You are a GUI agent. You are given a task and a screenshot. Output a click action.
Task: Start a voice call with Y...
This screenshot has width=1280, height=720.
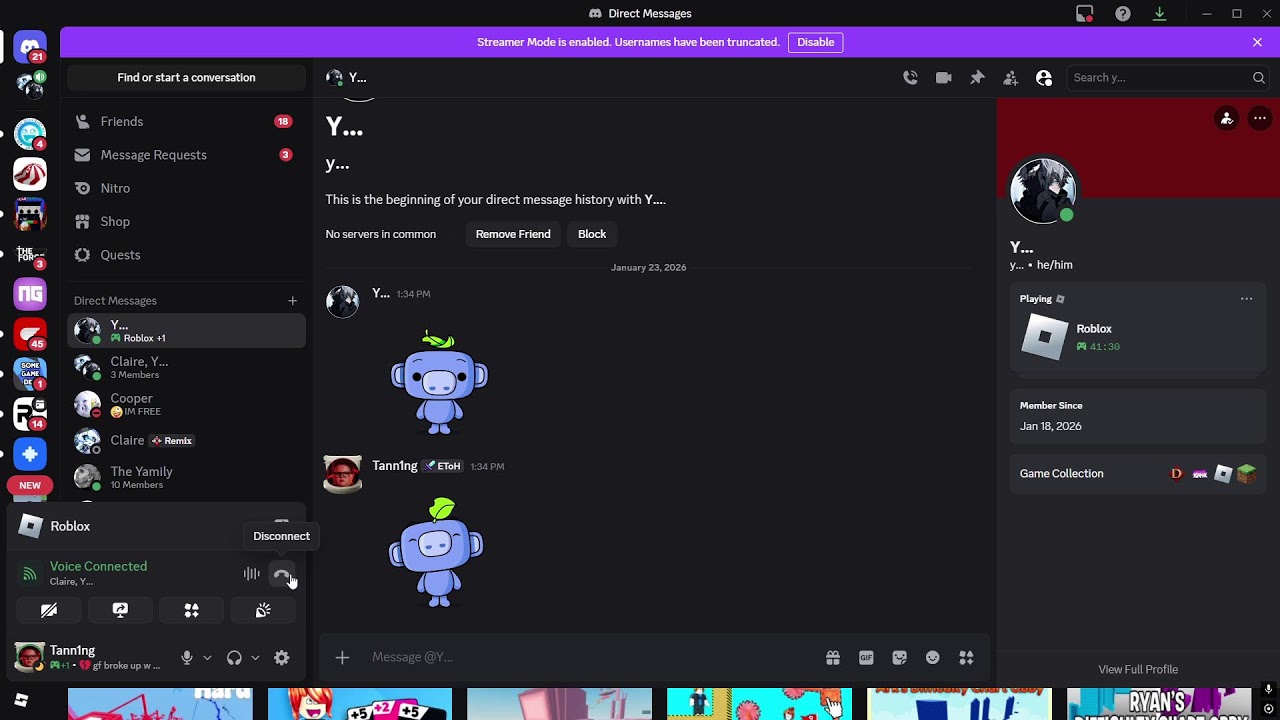910,77
